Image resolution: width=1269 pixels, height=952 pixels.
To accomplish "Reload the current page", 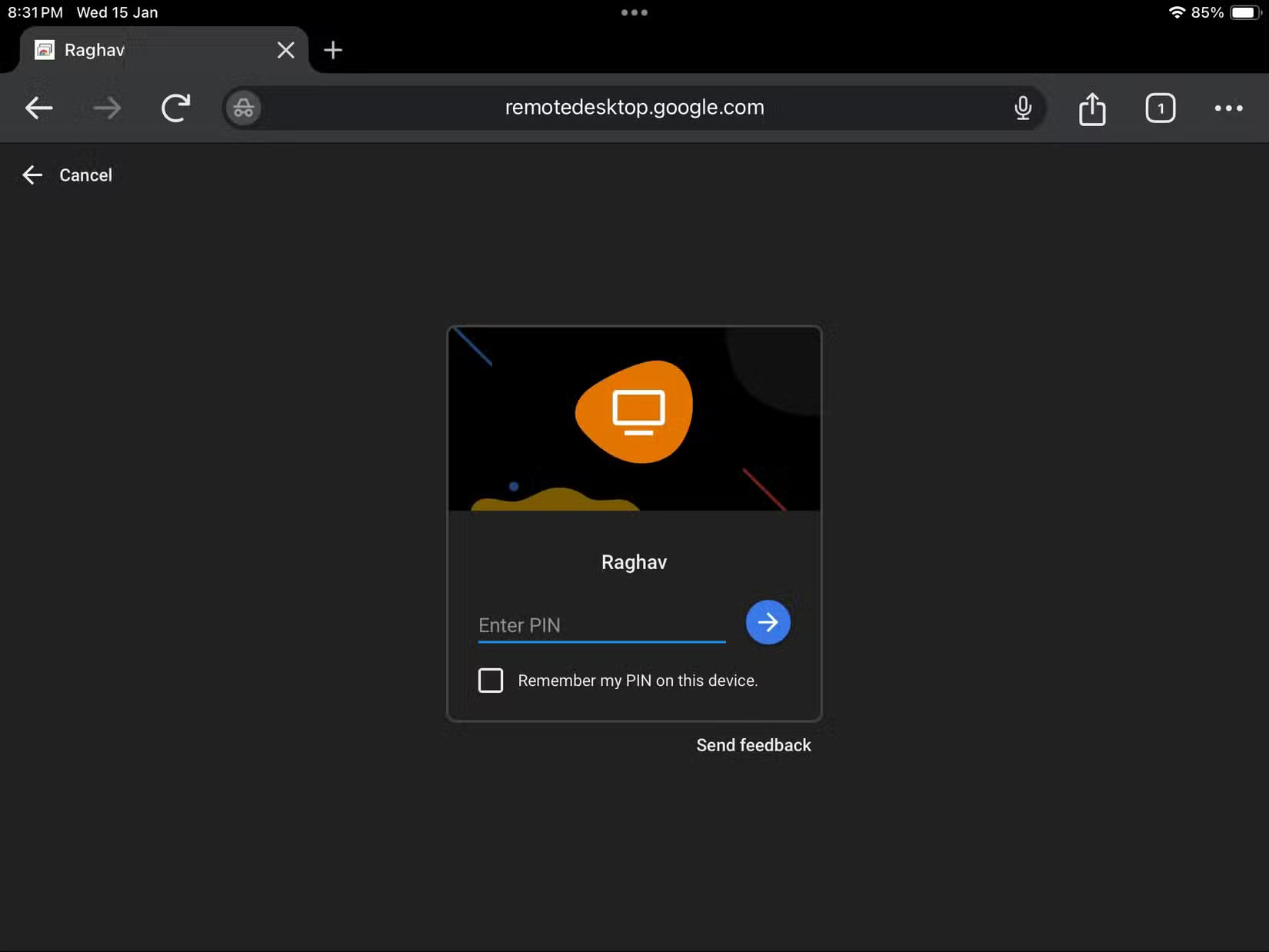I will 175,108.
